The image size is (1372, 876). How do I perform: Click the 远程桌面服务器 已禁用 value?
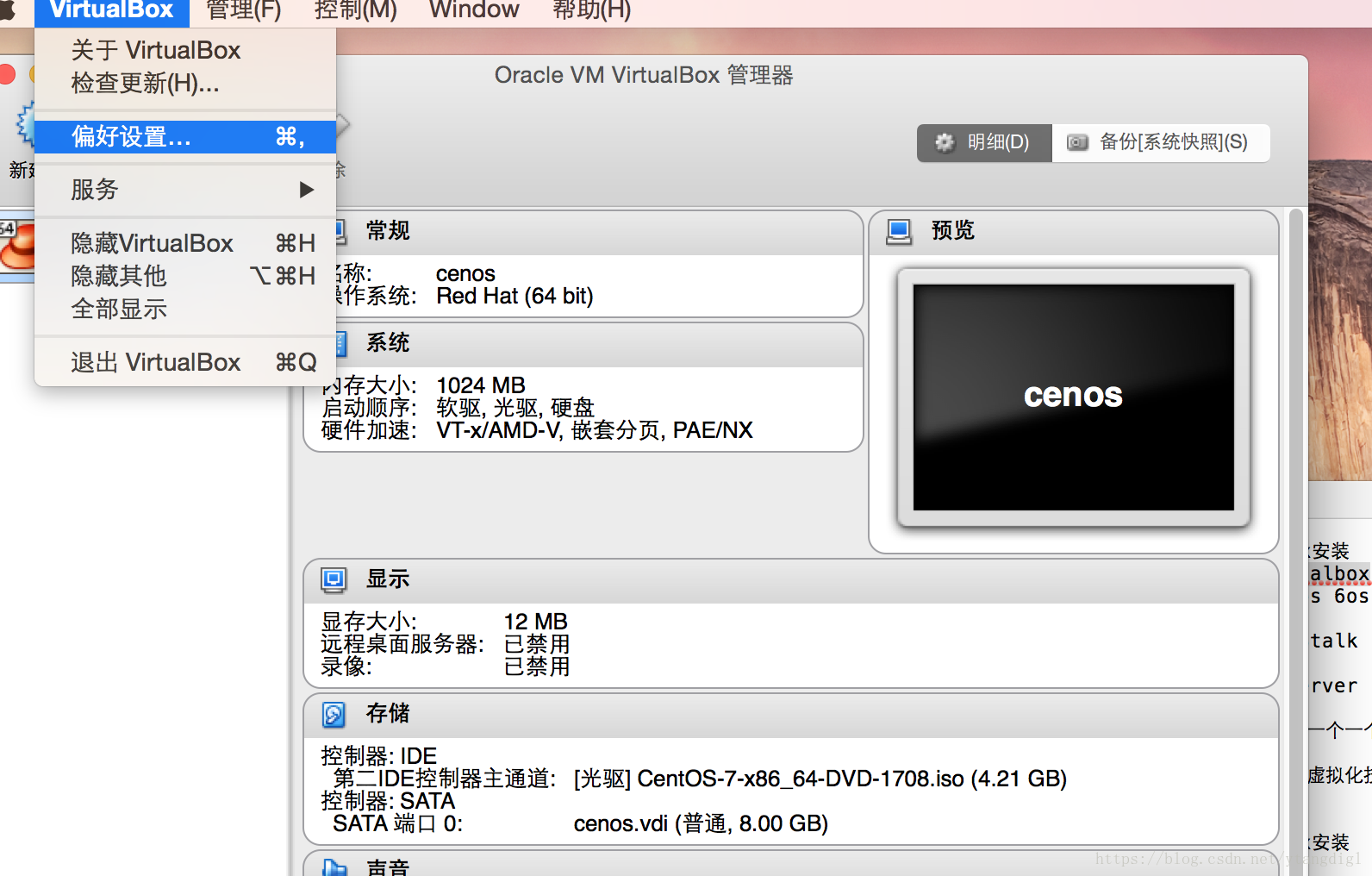[537, 644]
